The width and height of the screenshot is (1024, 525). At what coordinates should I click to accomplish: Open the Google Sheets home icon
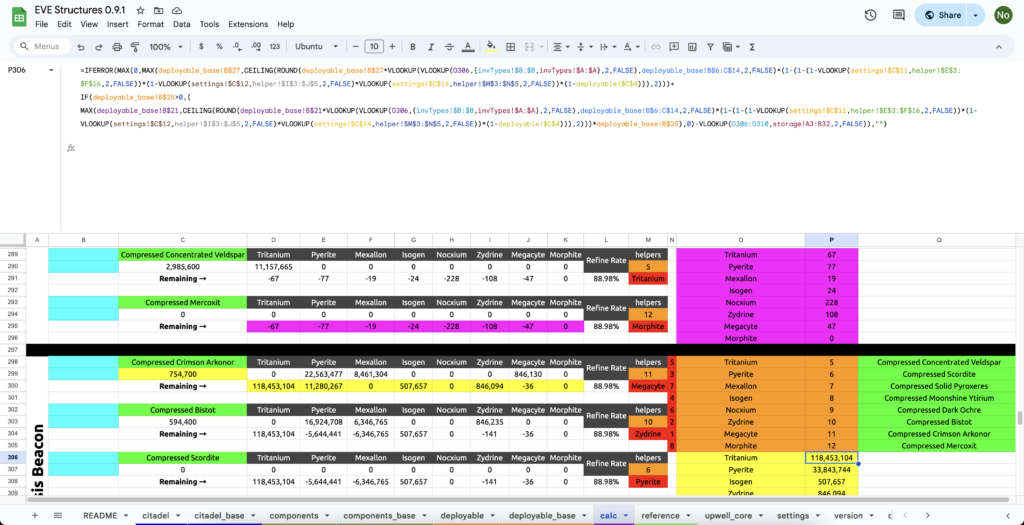pyautogui.click(x=19, y=18)
